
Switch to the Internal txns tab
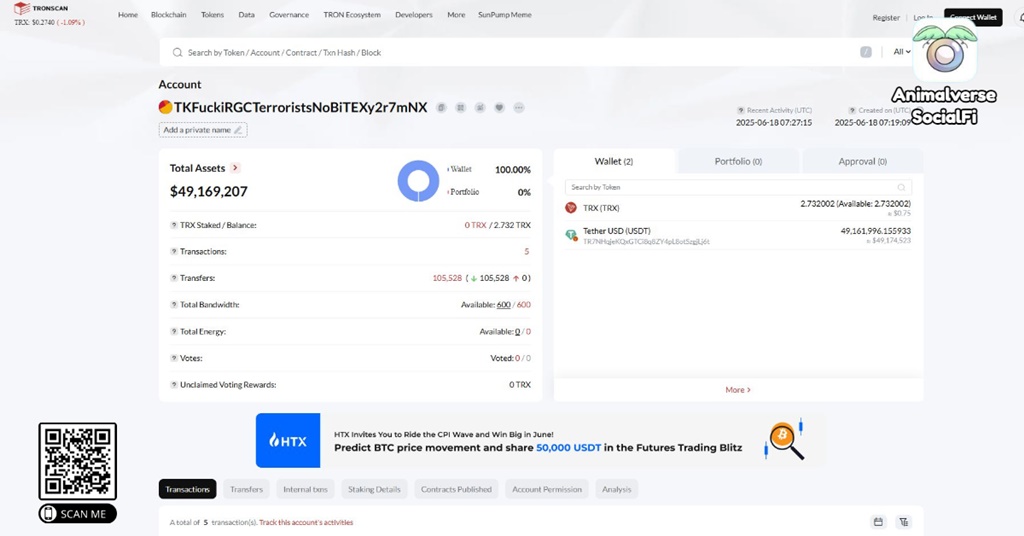[305, 489]
